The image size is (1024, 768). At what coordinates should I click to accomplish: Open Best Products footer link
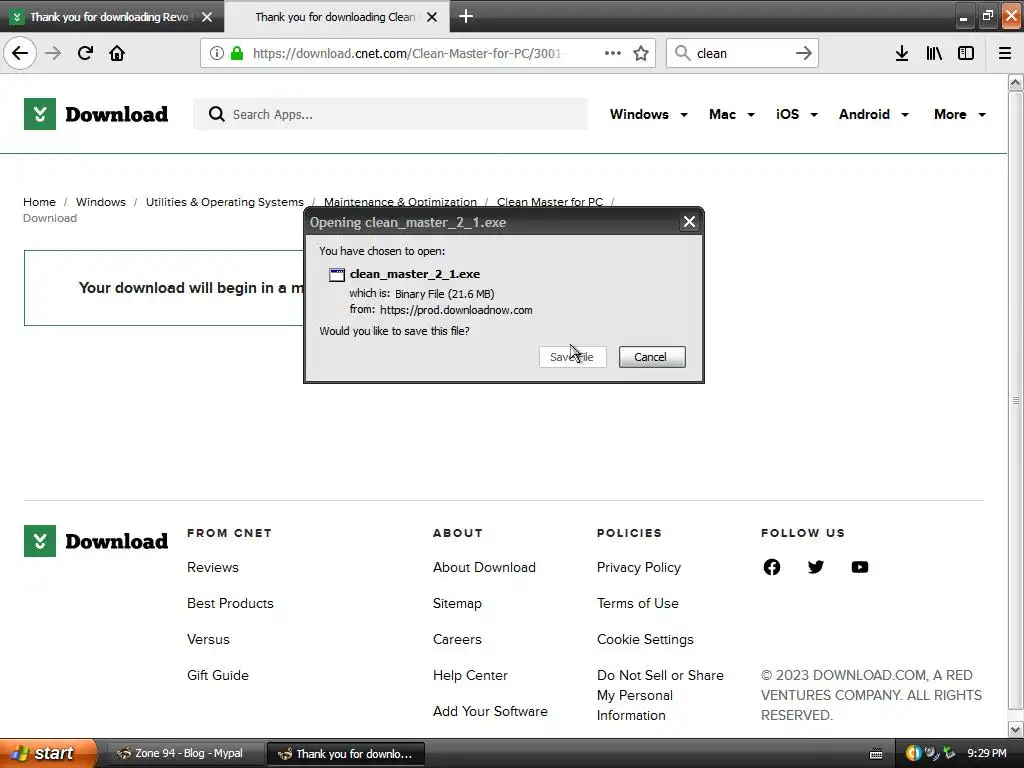click(230, 603)
